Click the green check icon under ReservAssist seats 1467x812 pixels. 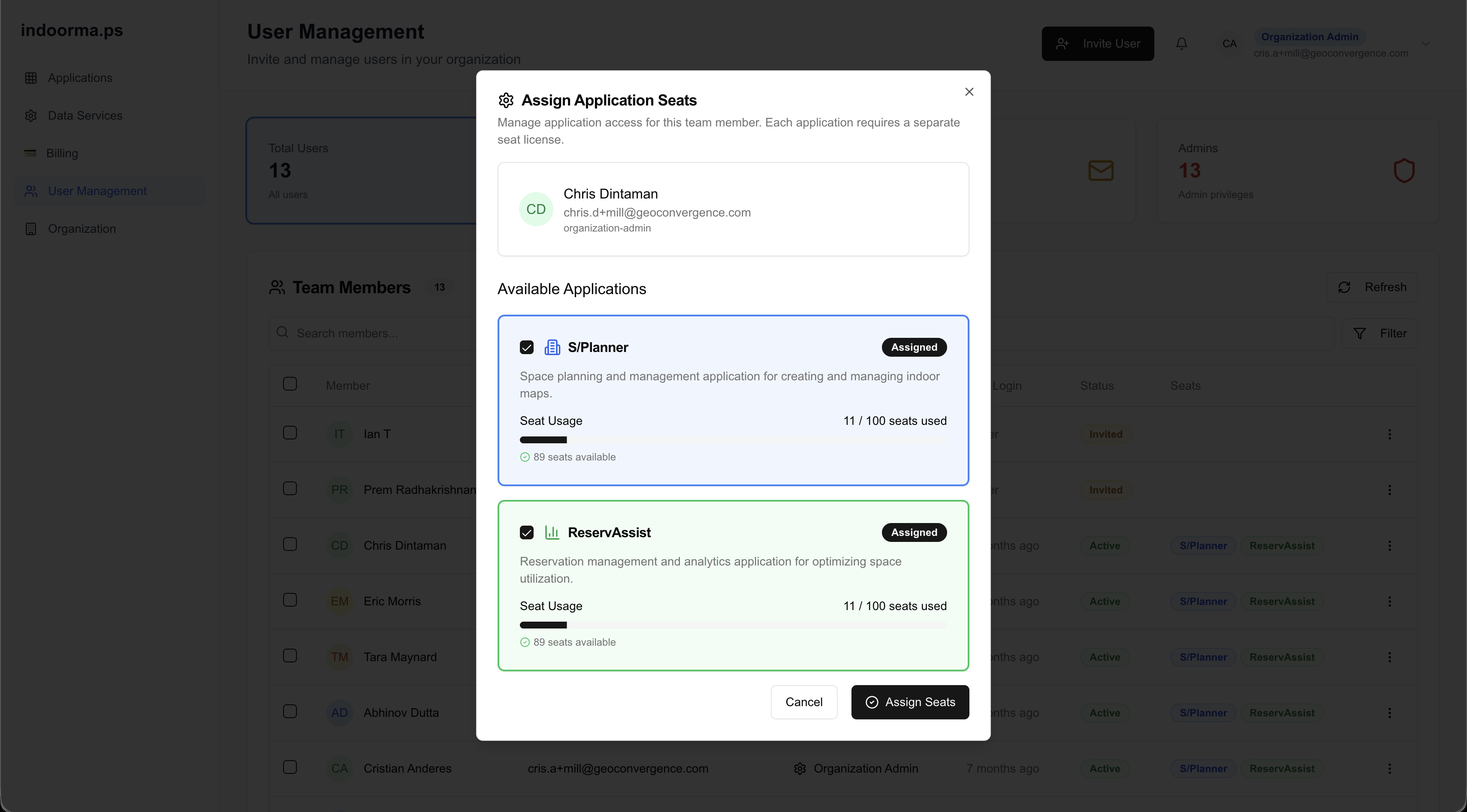tap(525, 642)
